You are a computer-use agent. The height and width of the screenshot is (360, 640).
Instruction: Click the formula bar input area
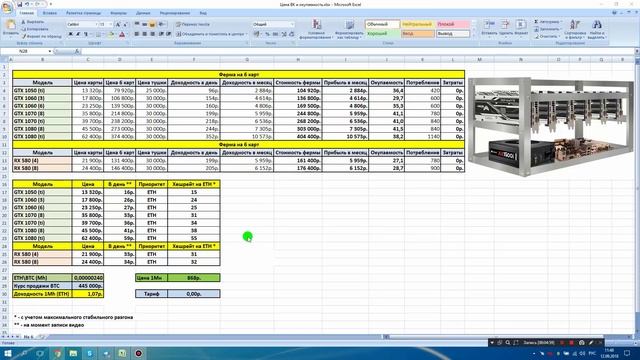tap(357, 51)
